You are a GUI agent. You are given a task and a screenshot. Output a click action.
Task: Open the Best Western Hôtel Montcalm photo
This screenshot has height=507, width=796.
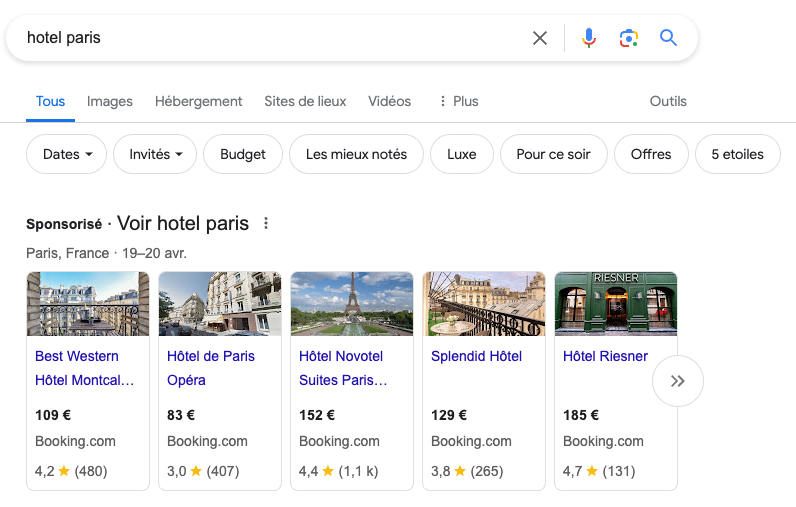88,303
